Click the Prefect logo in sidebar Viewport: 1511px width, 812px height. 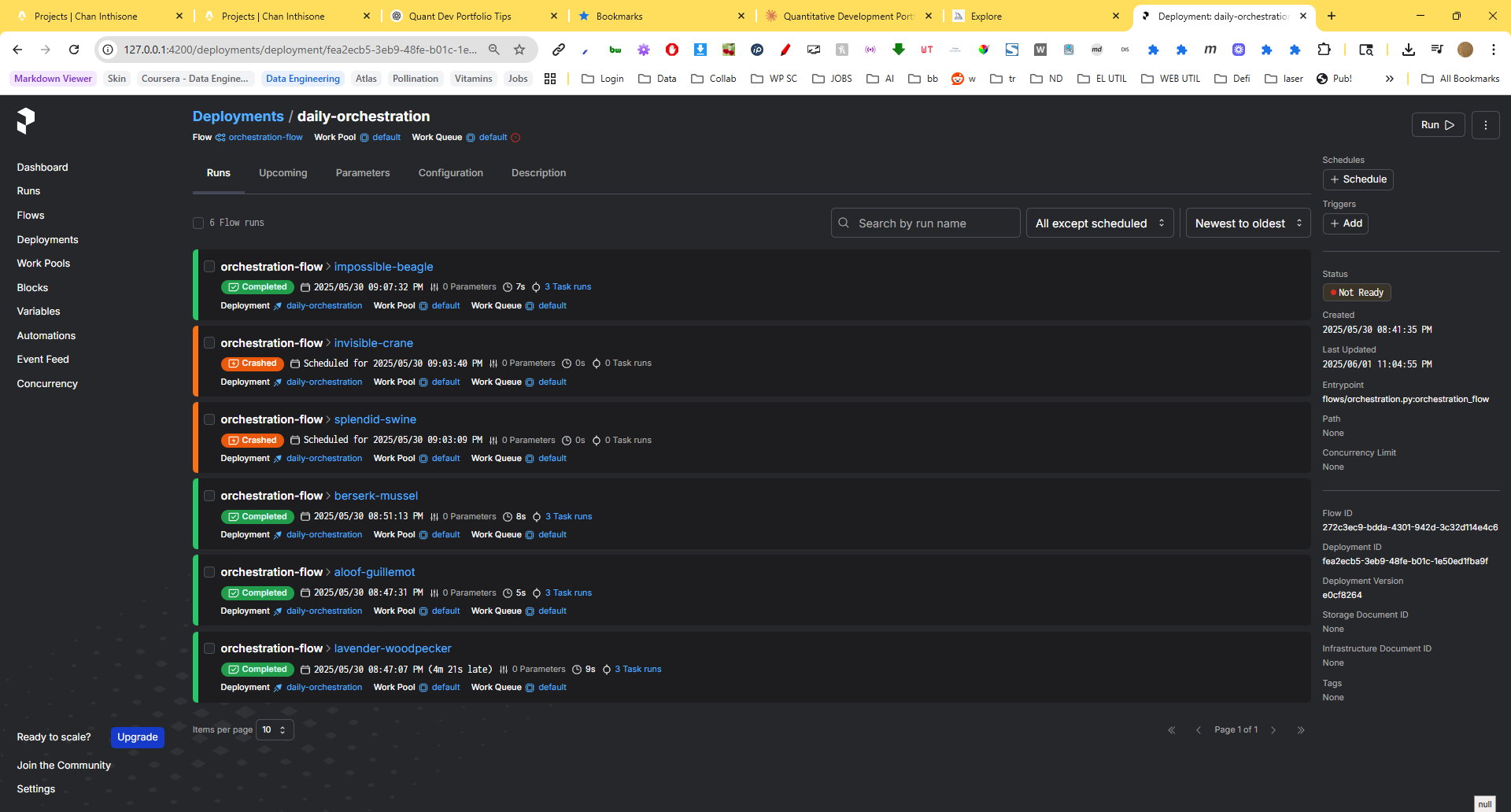tap(26, 120)
